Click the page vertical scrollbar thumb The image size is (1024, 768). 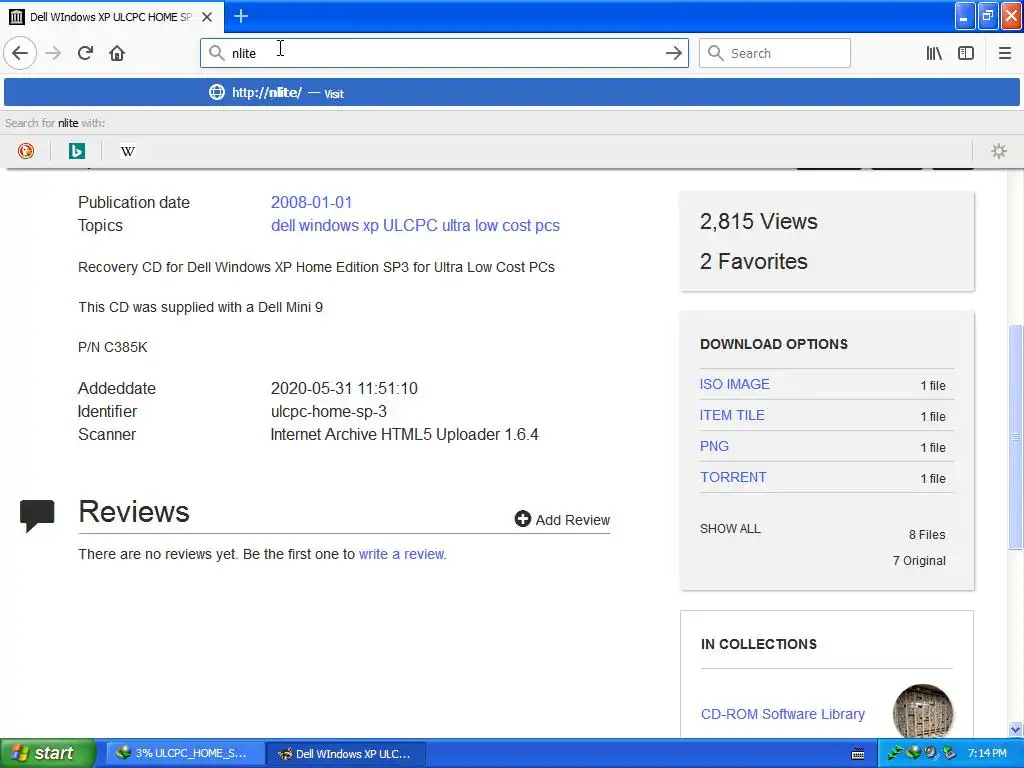pos(1015,436)
